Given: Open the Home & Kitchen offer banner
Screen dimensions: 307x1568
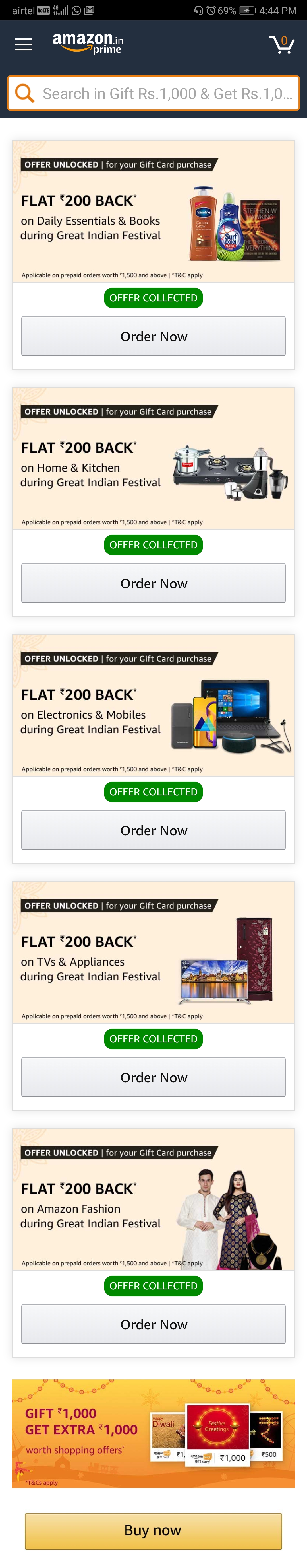Looking at the screenshot, I should coord(153,458).
